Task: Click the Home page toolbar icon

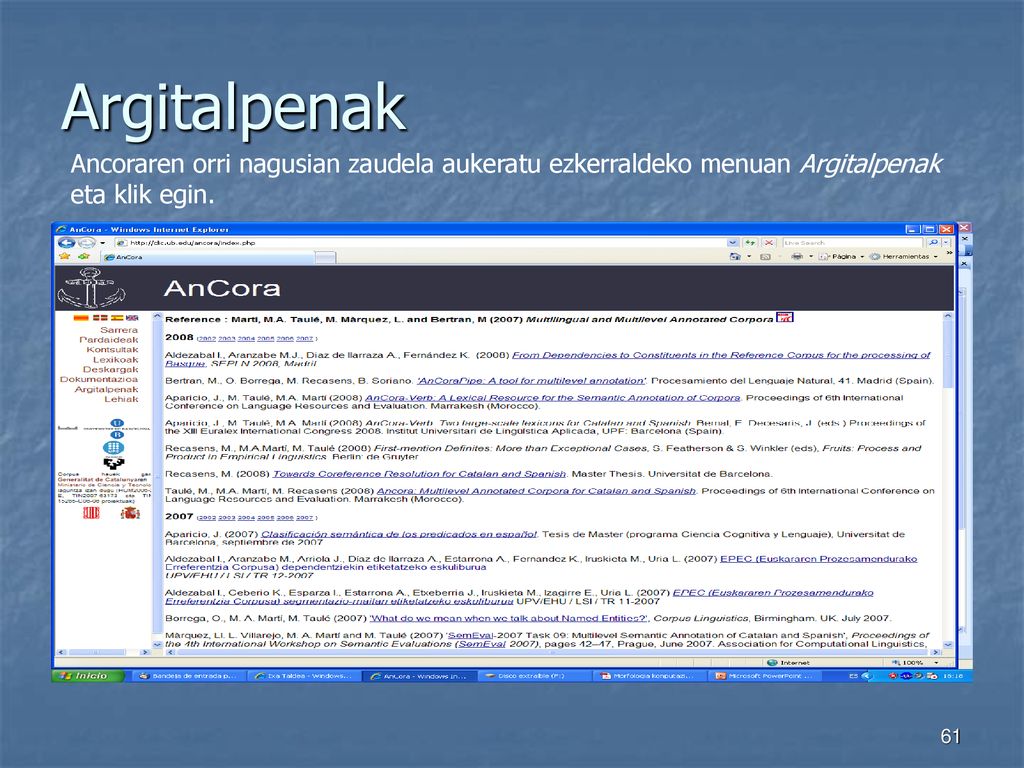Action: click(735, 257)
